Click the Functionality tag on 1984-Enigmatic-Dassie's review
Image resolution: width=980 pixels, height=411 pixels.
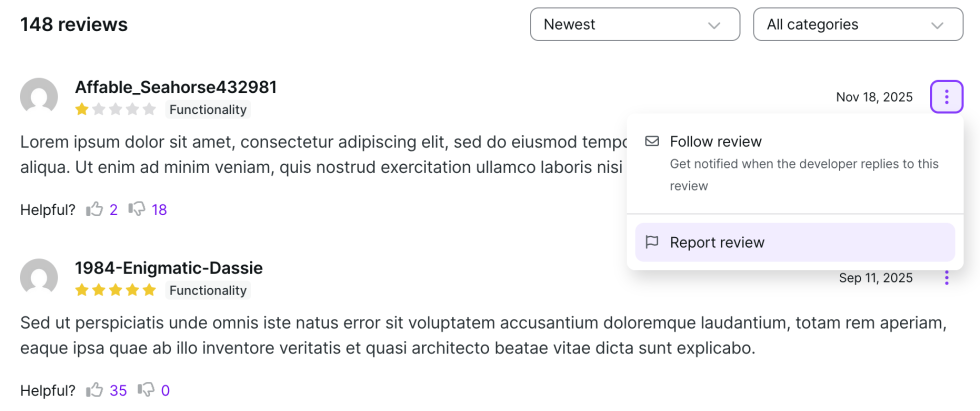[x=208, y=290]
